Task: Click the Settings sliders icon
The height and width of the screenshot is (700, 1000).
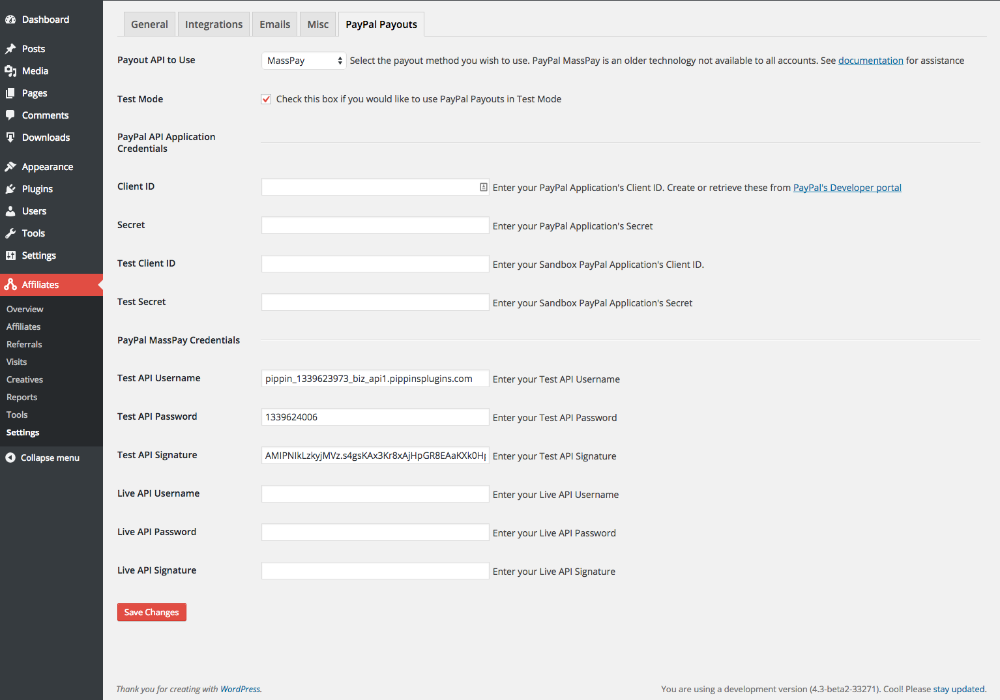Action: tap(10, 256)
